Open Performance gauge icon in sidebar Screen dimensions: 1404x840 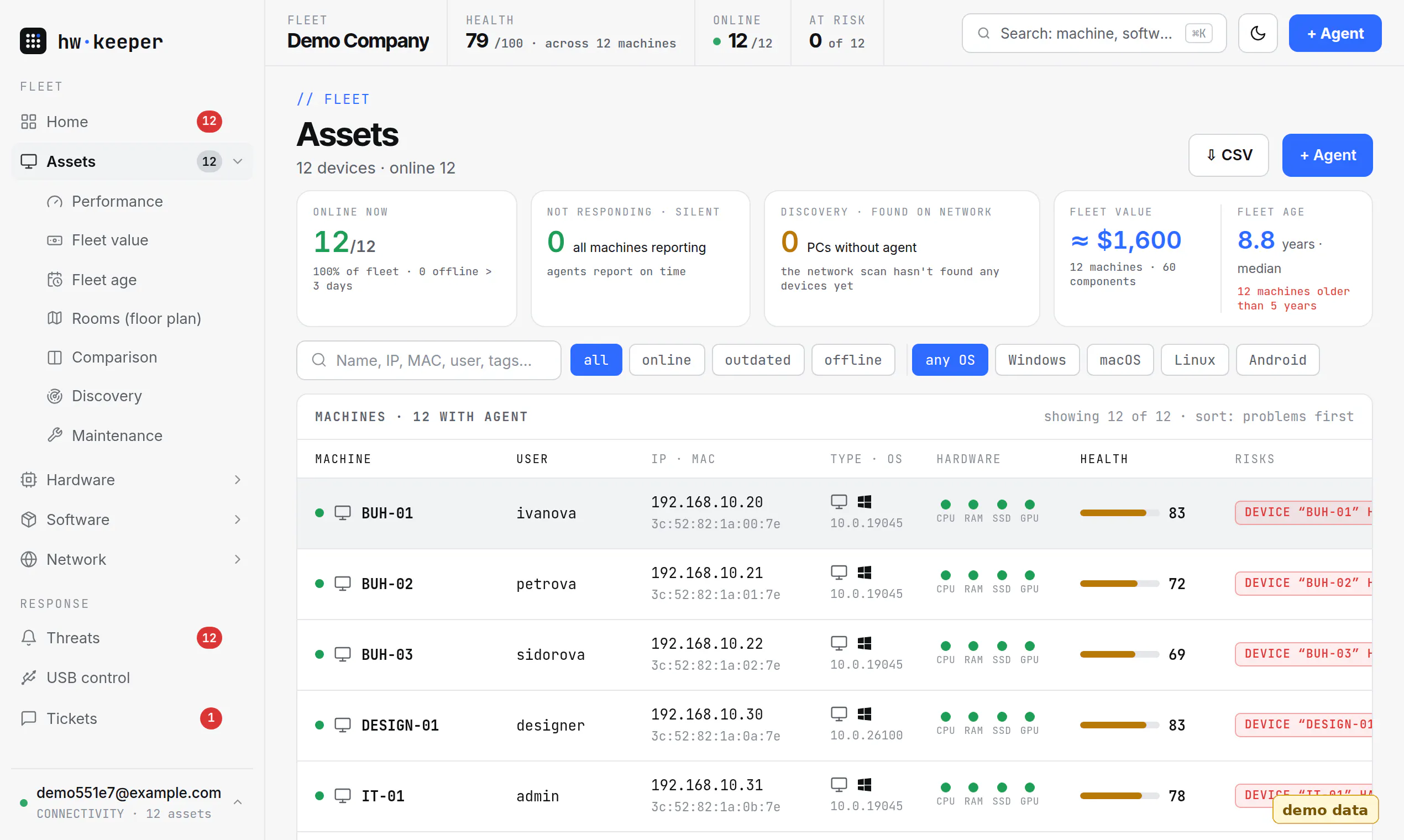pyautogui.click(x=54, y=202)
